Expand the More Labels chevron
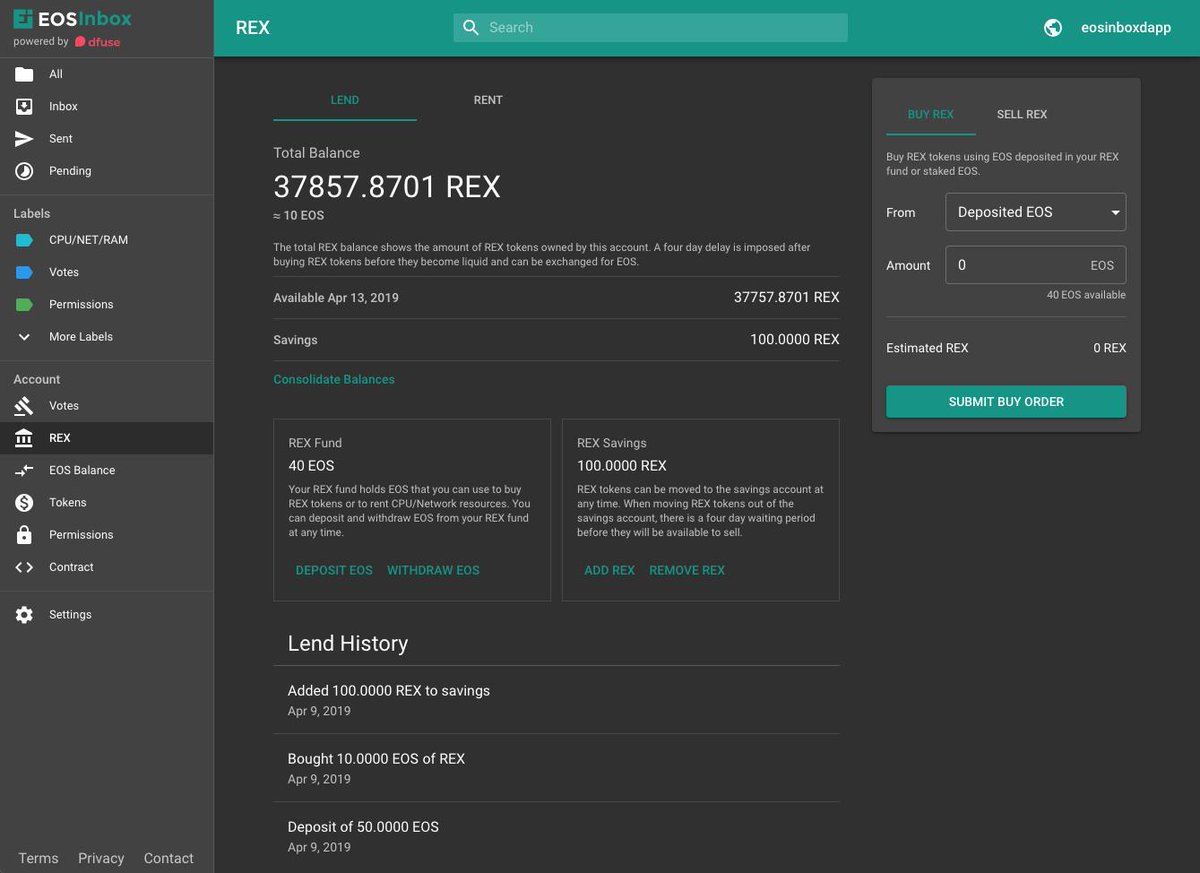The height and width of the screenshot is (873, 1200). pyautogui.click(x=24, y=337)
